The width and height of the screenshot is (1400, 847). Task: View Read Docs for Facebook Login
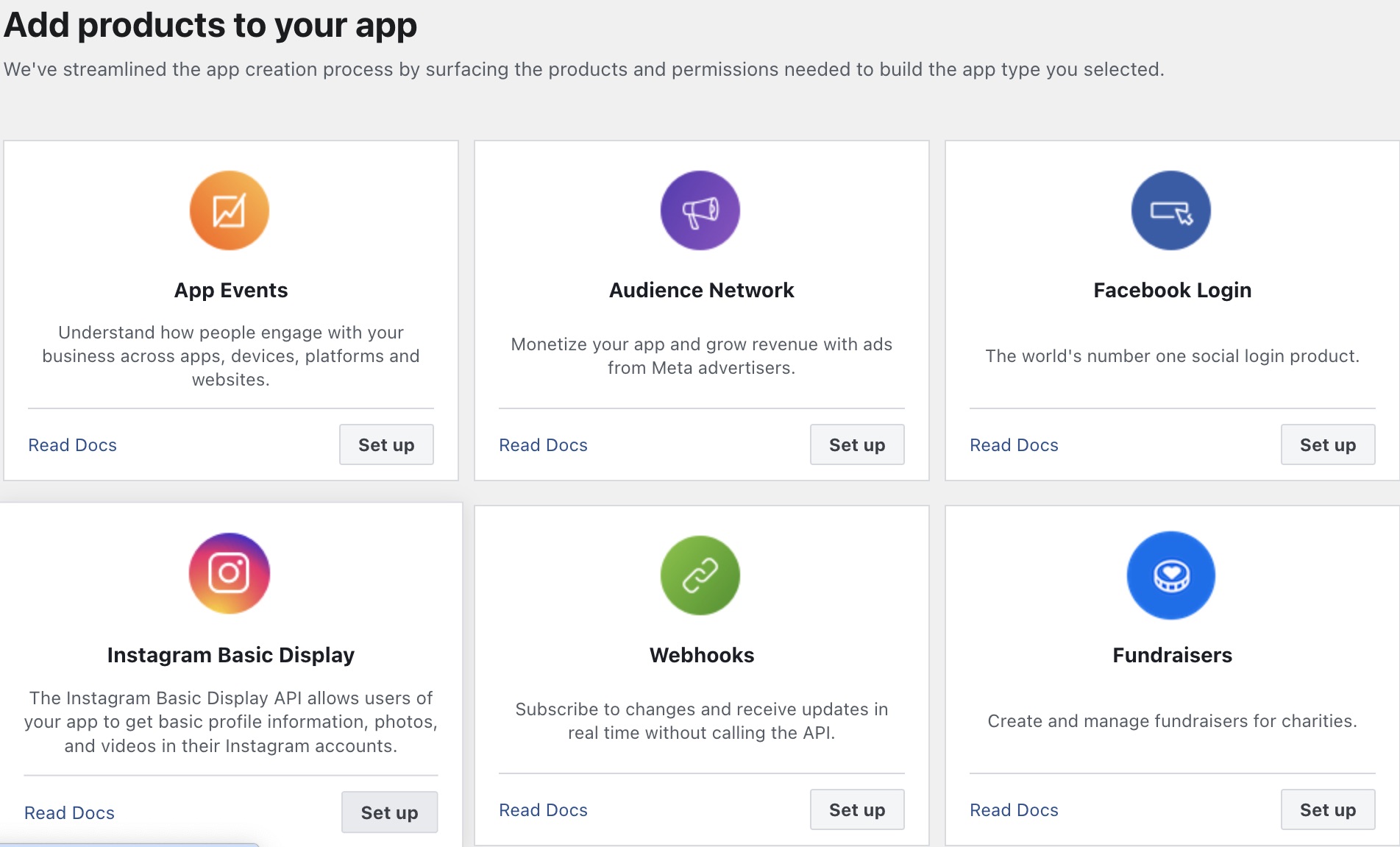1014,445
